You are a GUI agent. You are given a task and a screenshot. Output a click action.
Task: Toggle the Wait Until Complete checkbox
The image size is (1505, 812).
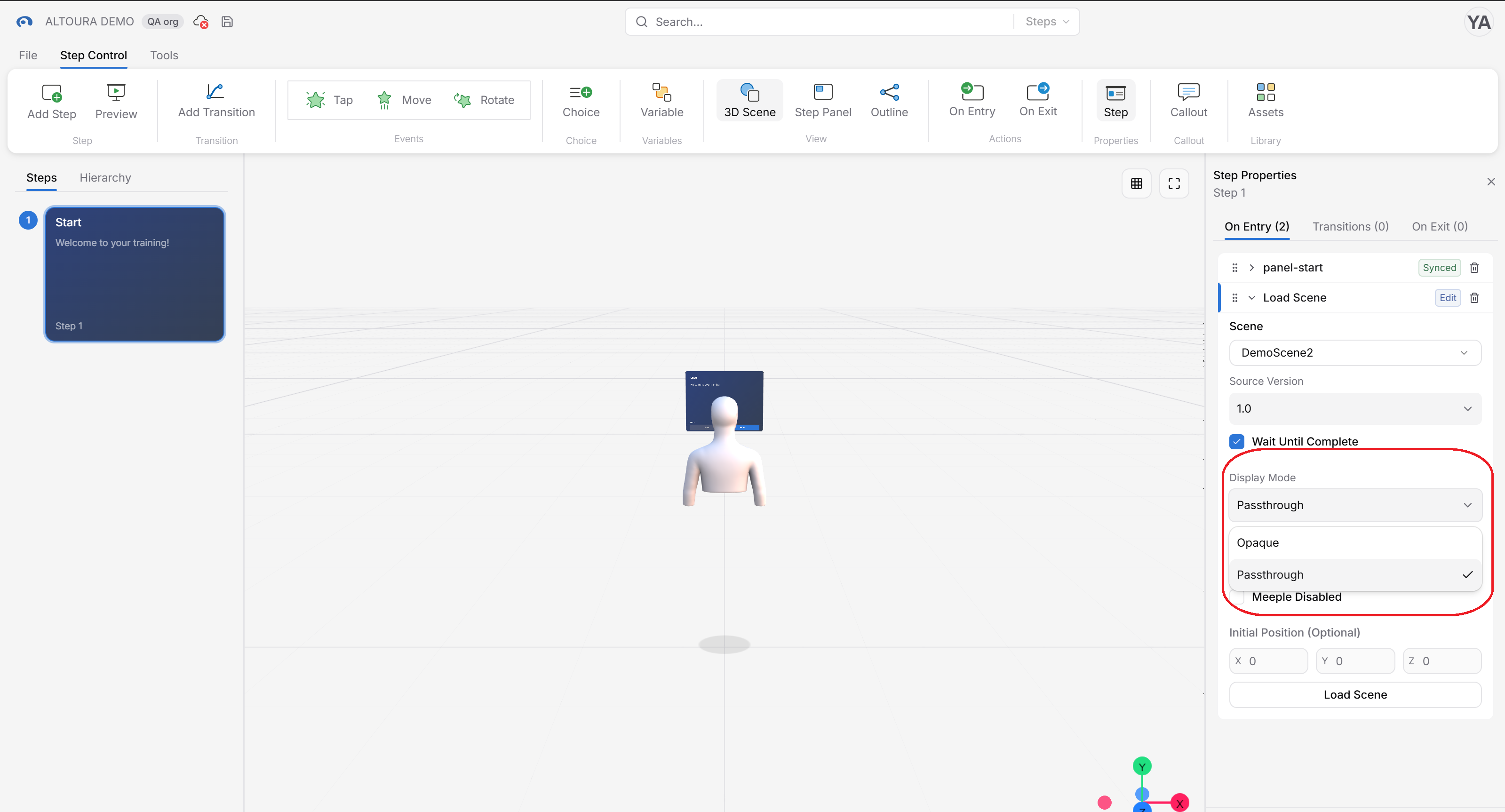pyautogui.click(x=1236, y=442)
